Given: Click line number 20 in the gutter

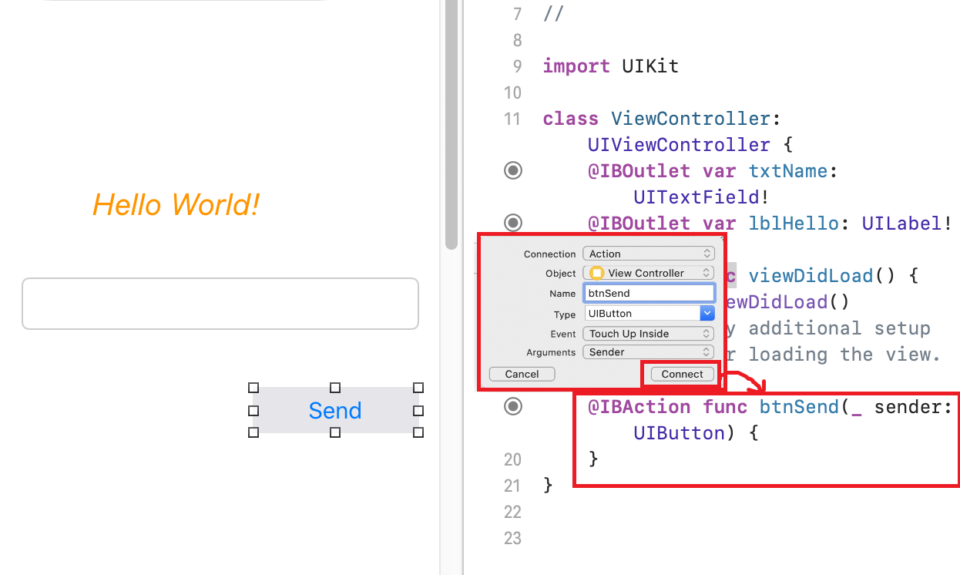Looking at the screenshot, I should [x=512, y=460].
